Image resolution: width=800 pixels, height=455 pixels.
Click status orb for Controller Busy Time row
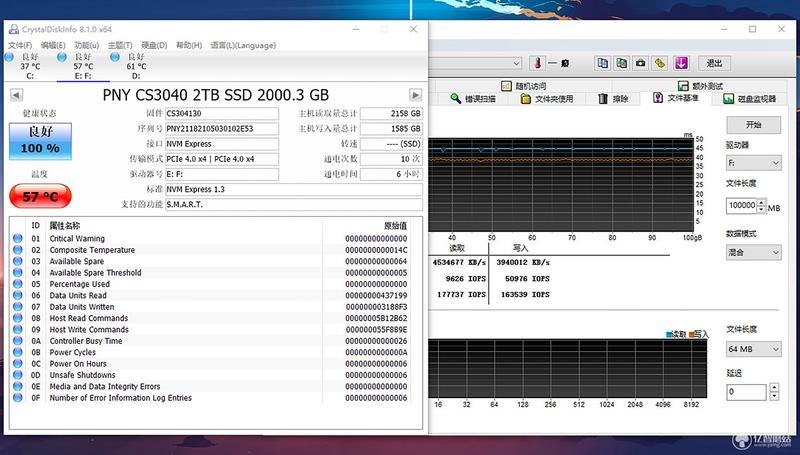tap(18, 341)
